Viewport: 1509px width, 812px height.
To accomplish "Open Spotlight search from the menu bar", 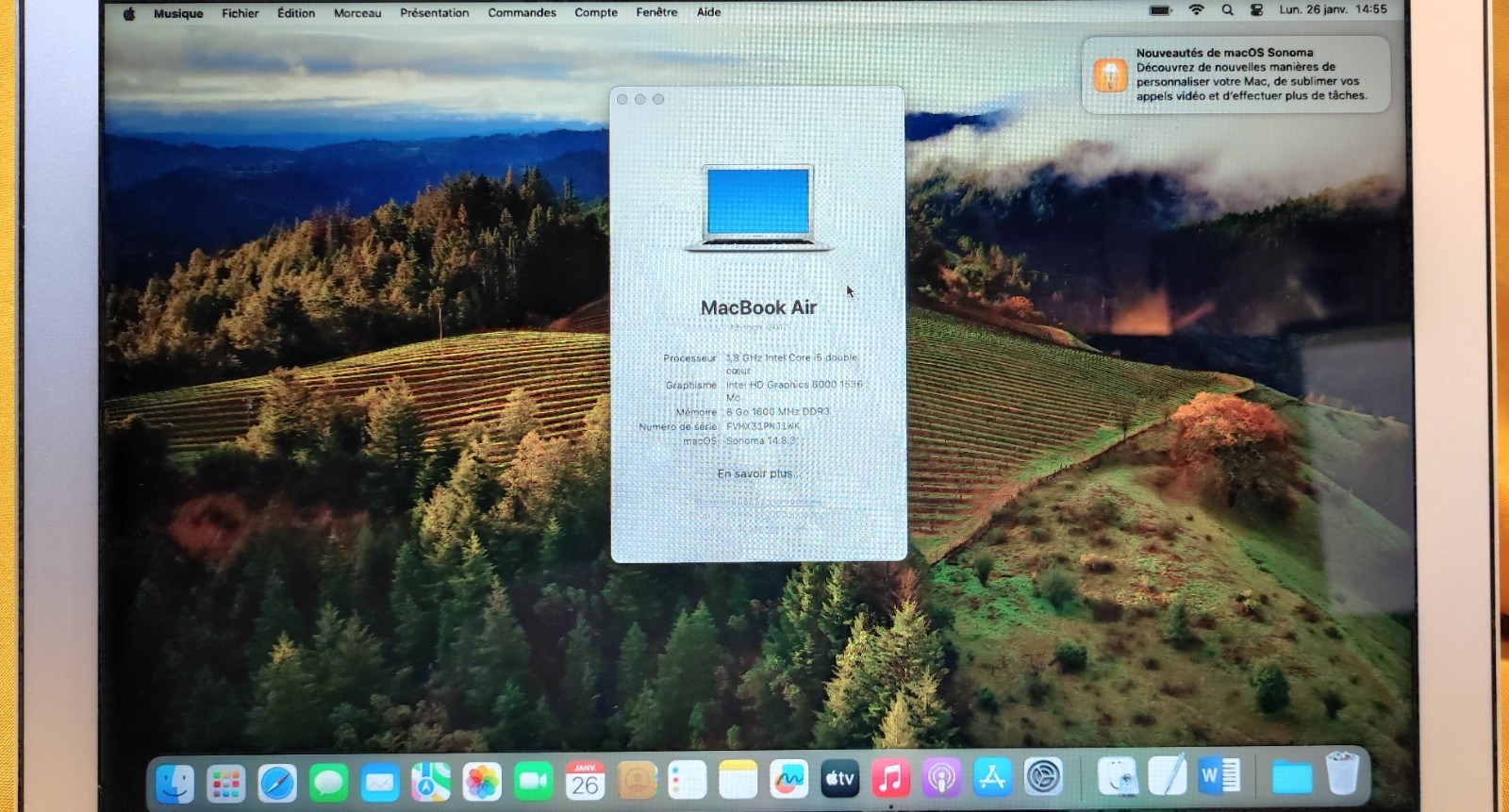I will tap(1227, 10).
